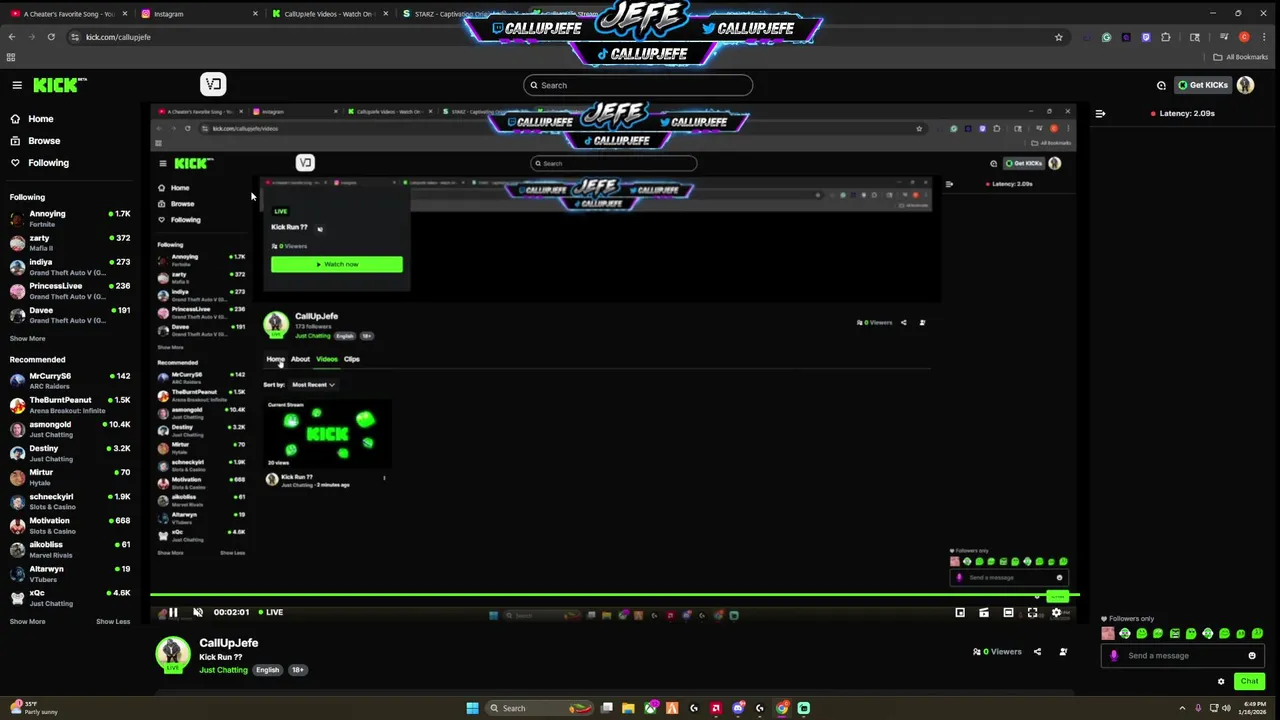
Task: Open xQc recommended channel
Action: [x=70, y=597]
